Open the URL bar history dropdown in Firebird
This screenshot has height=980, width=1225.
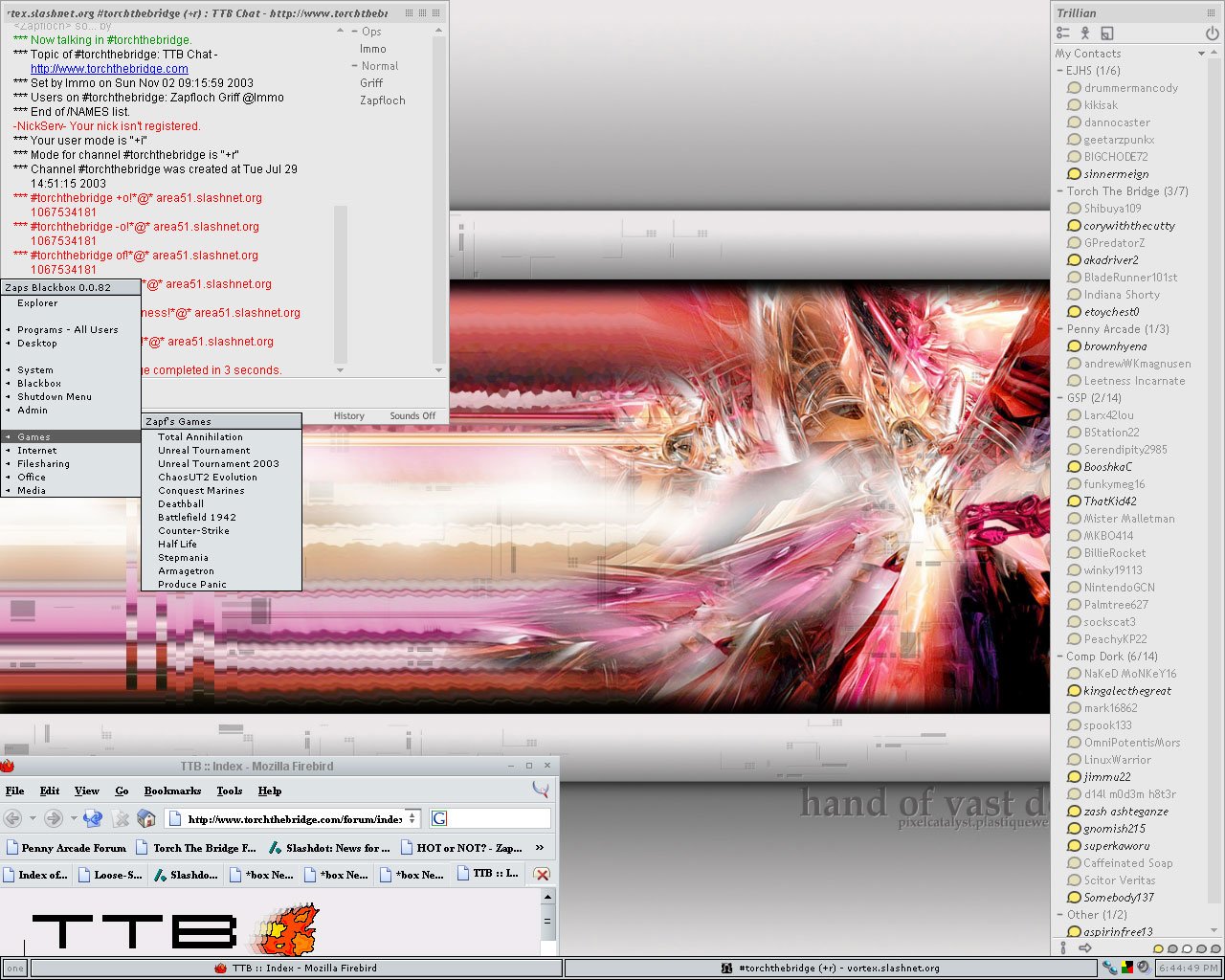(x=412, y=818)
